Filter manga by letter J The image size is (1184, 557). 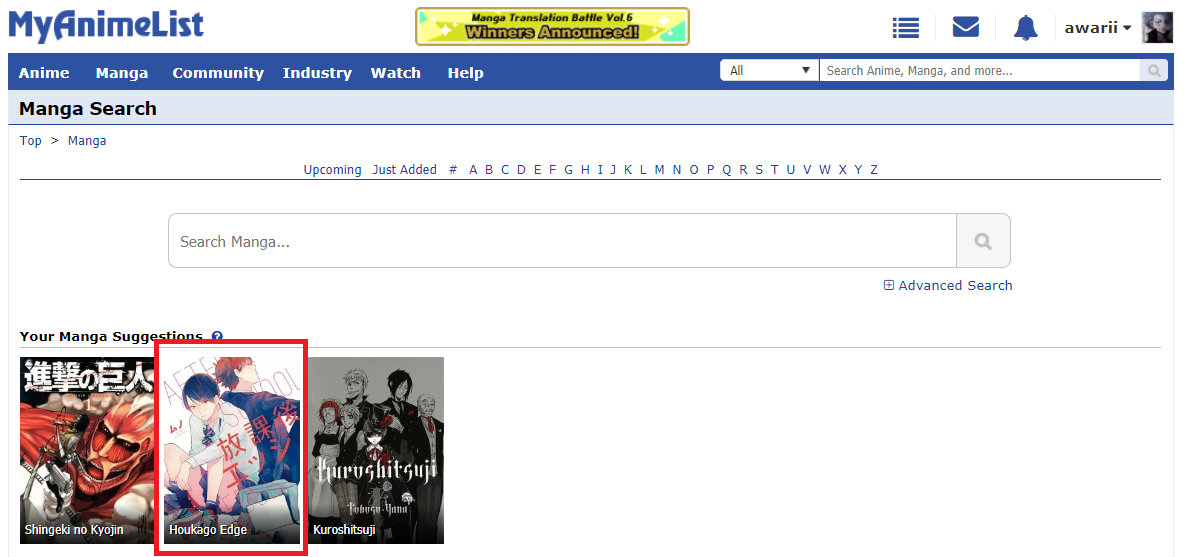613,170
